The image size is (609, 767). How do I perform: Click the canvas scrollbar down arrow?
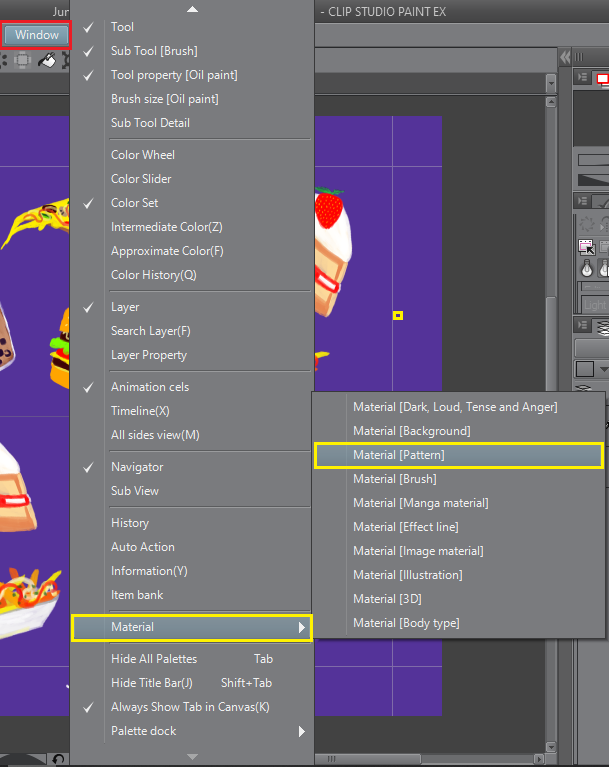pyautogui.click(x=551, y=747)
